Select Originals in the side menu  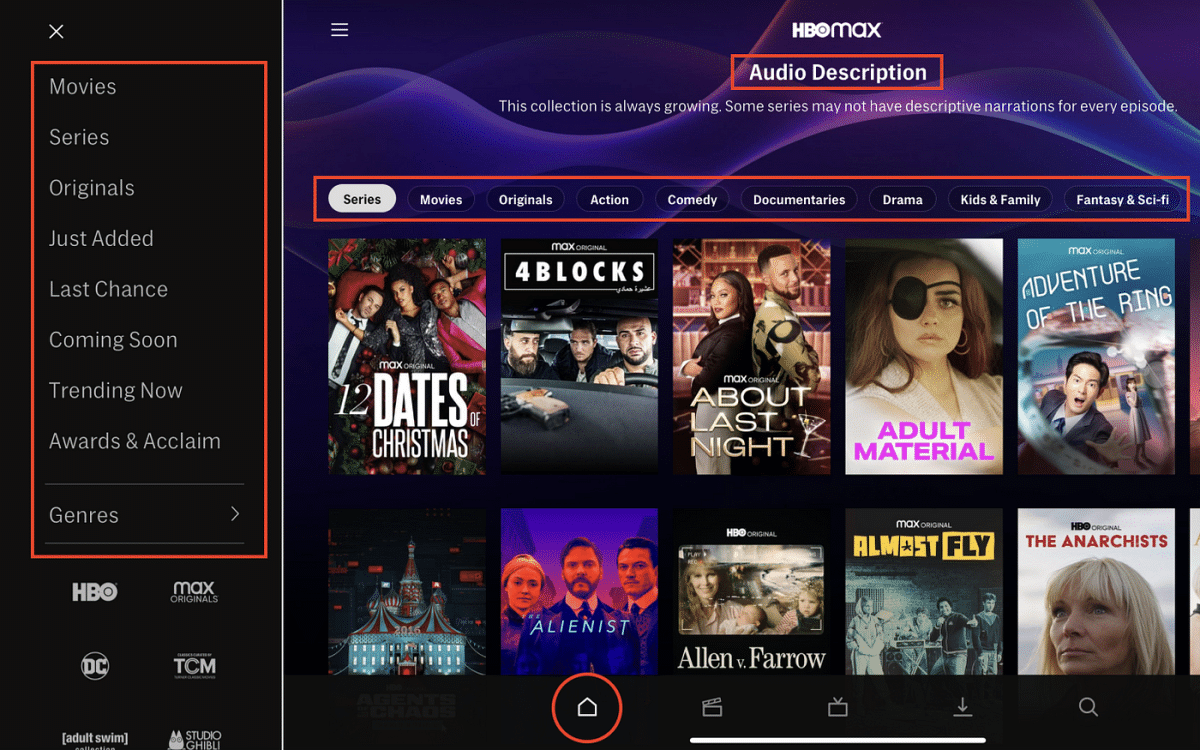[x=92, y=189]
